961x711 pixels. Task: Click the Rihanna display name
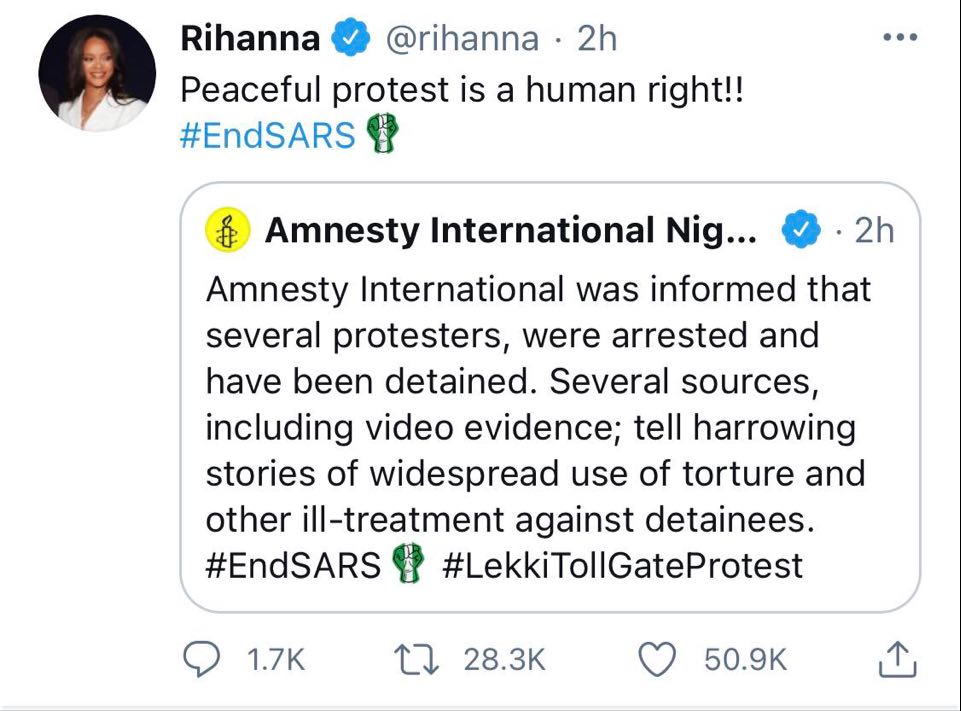250,39
